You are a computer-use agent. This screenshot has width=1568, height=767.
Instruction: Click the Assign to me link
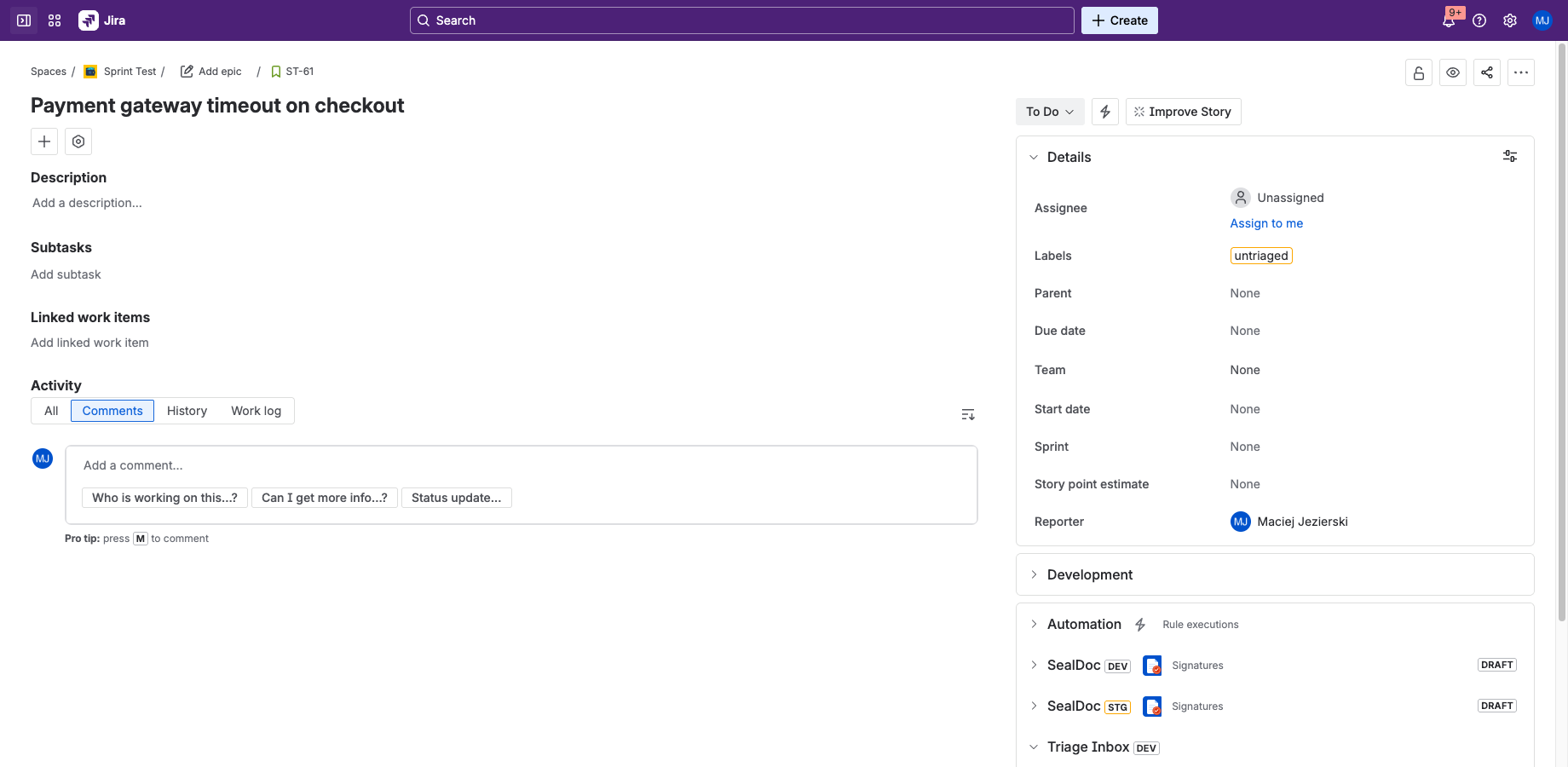click(x=1266, y=222)
